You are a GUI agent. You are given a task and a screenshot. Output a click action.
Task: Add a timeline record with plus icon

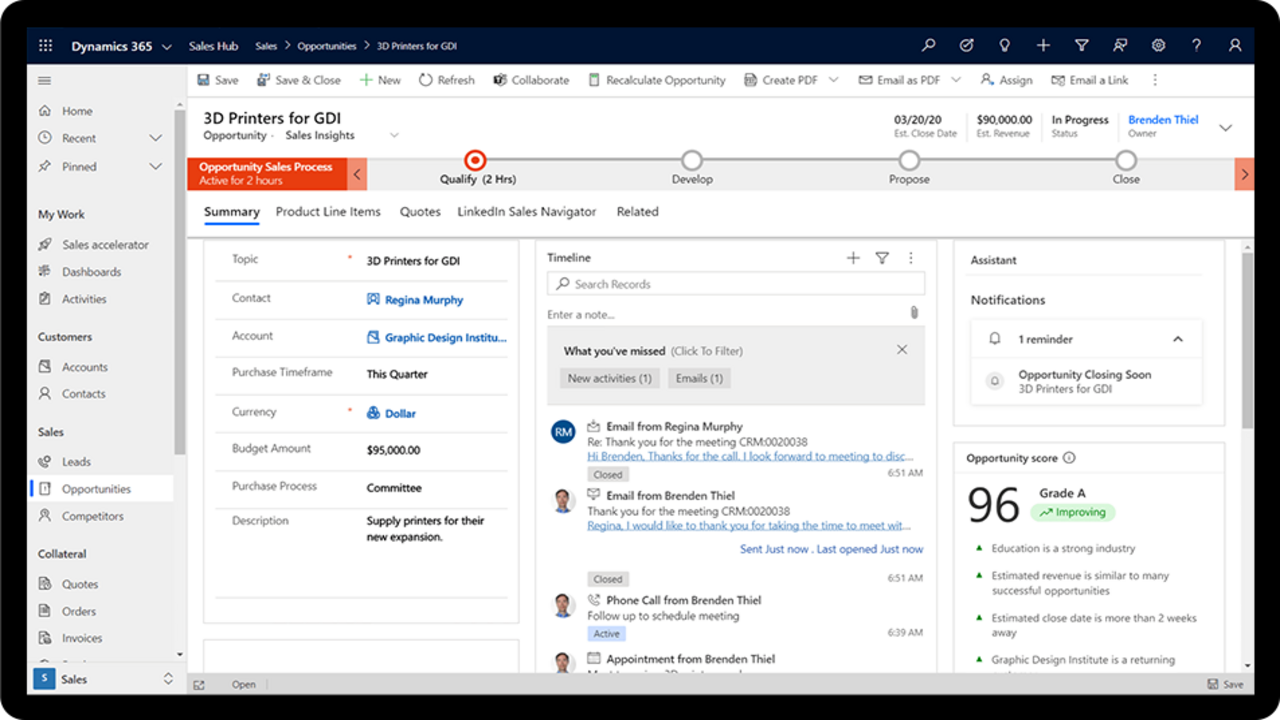pyautogui.click(x=853, y=258)
